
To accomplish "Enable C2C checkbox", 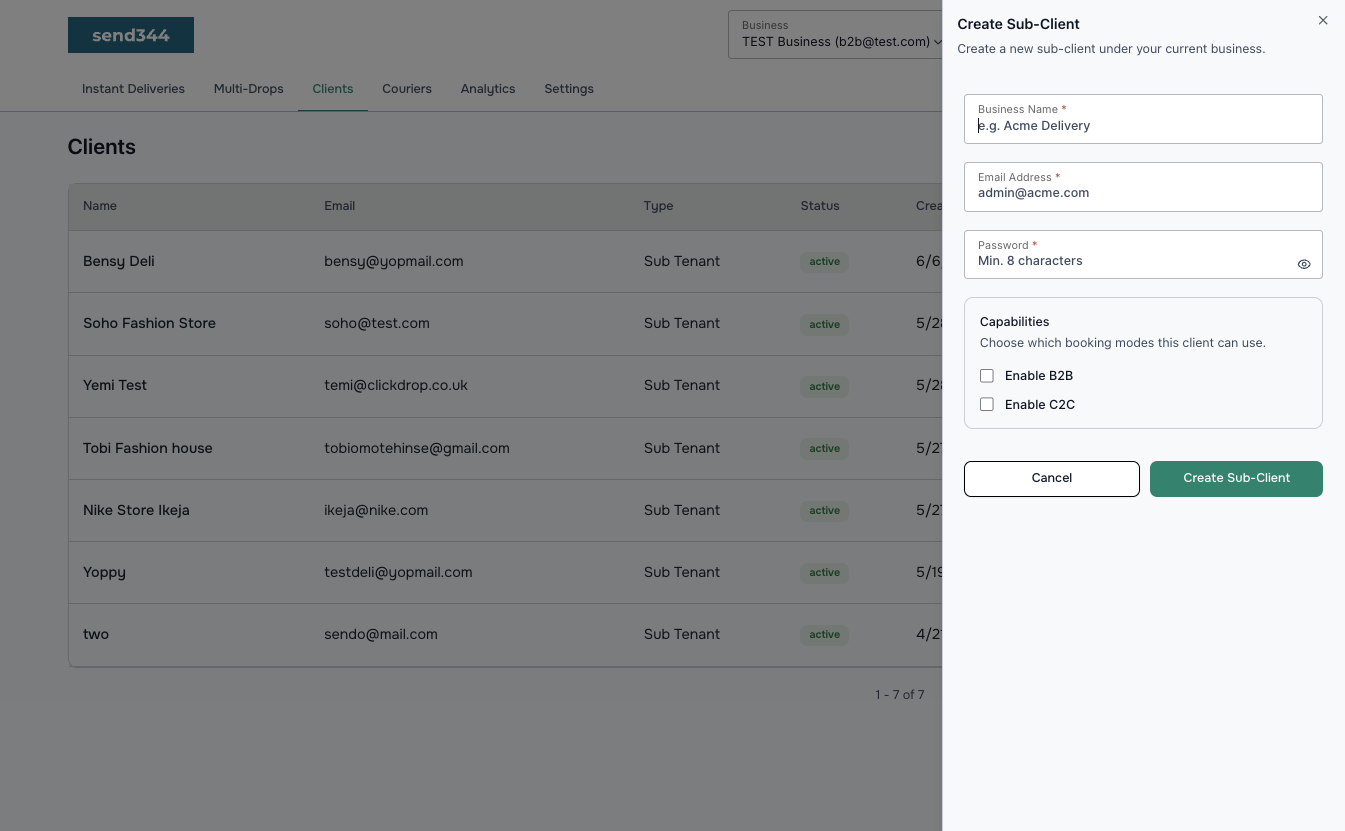I will (987, 405).
